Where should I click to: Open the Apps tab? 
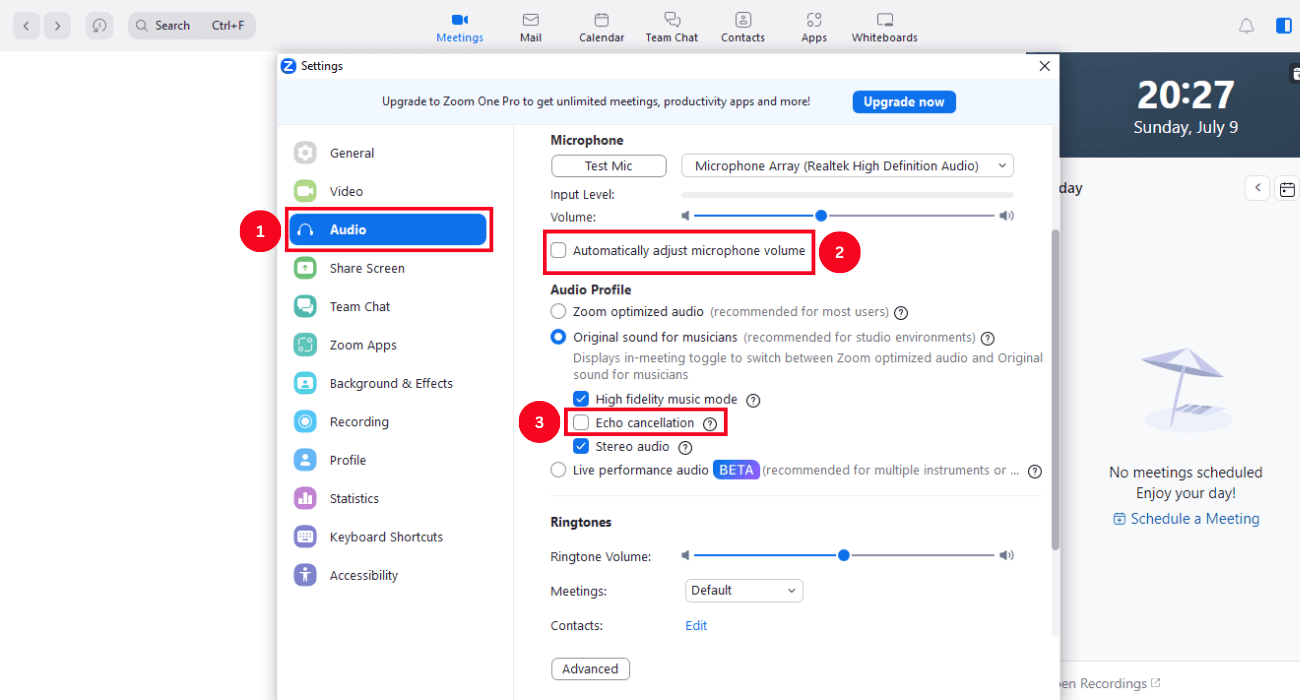coord(814,27)
